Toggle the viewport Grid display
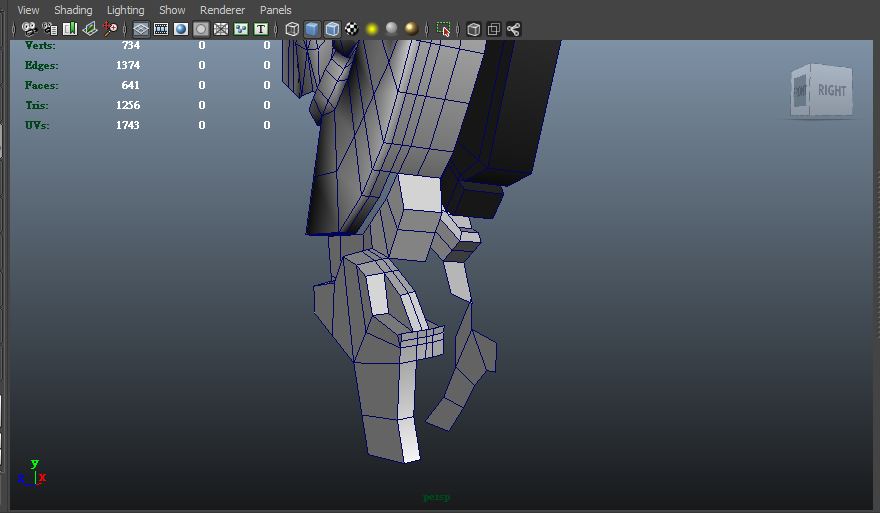 click(x=141, y=29)
